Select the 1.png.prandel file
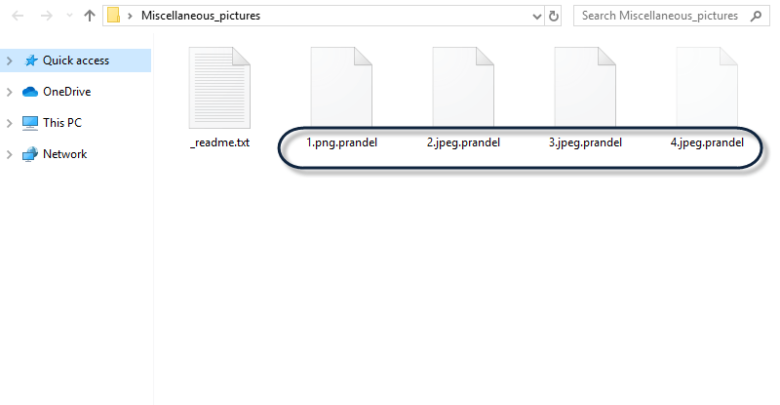Viewport: 780px width, 405px height. coord(341,100)
